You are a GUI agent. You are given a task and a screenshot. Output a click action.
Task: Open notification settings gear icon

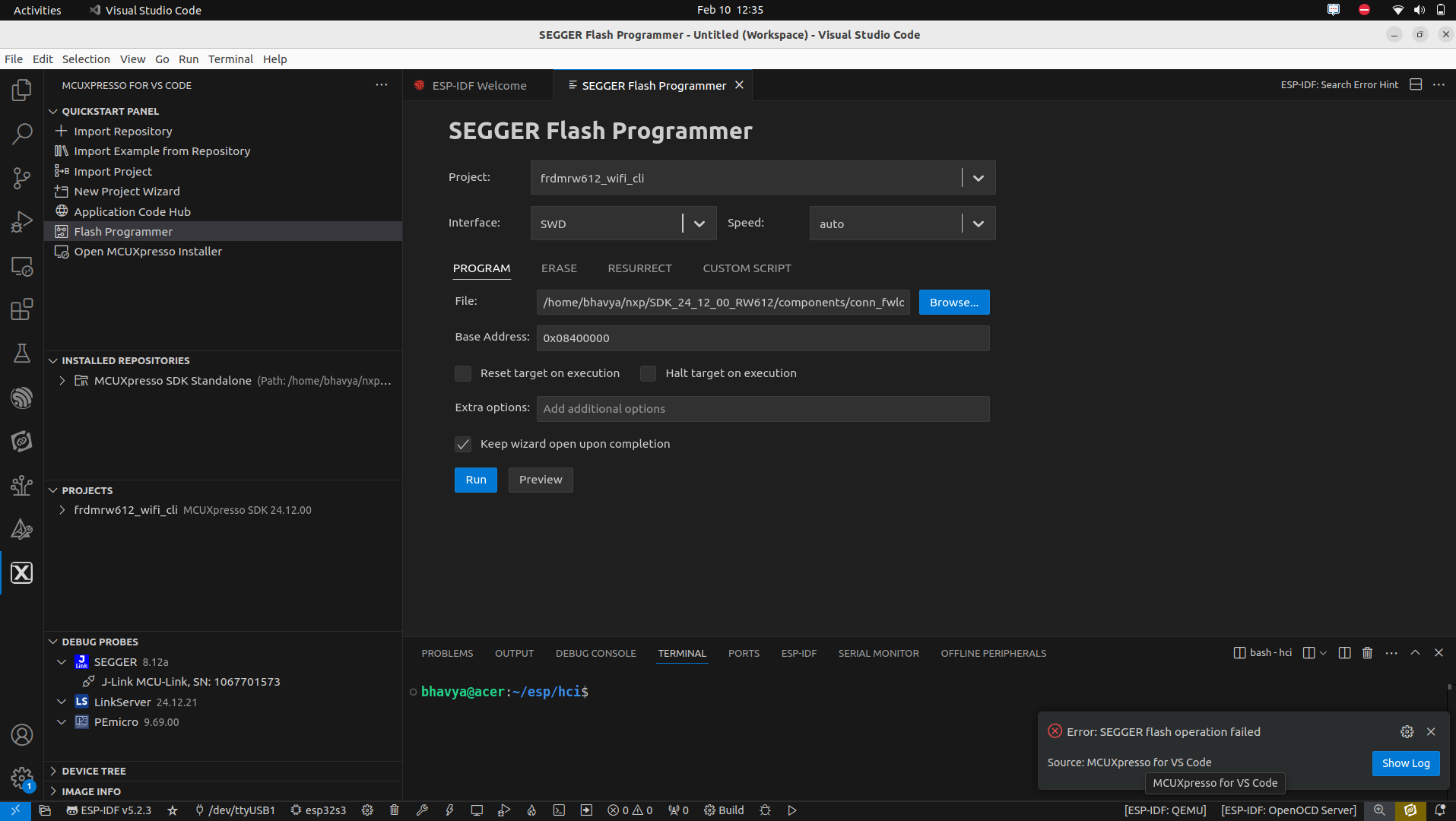click(1407, 731)
